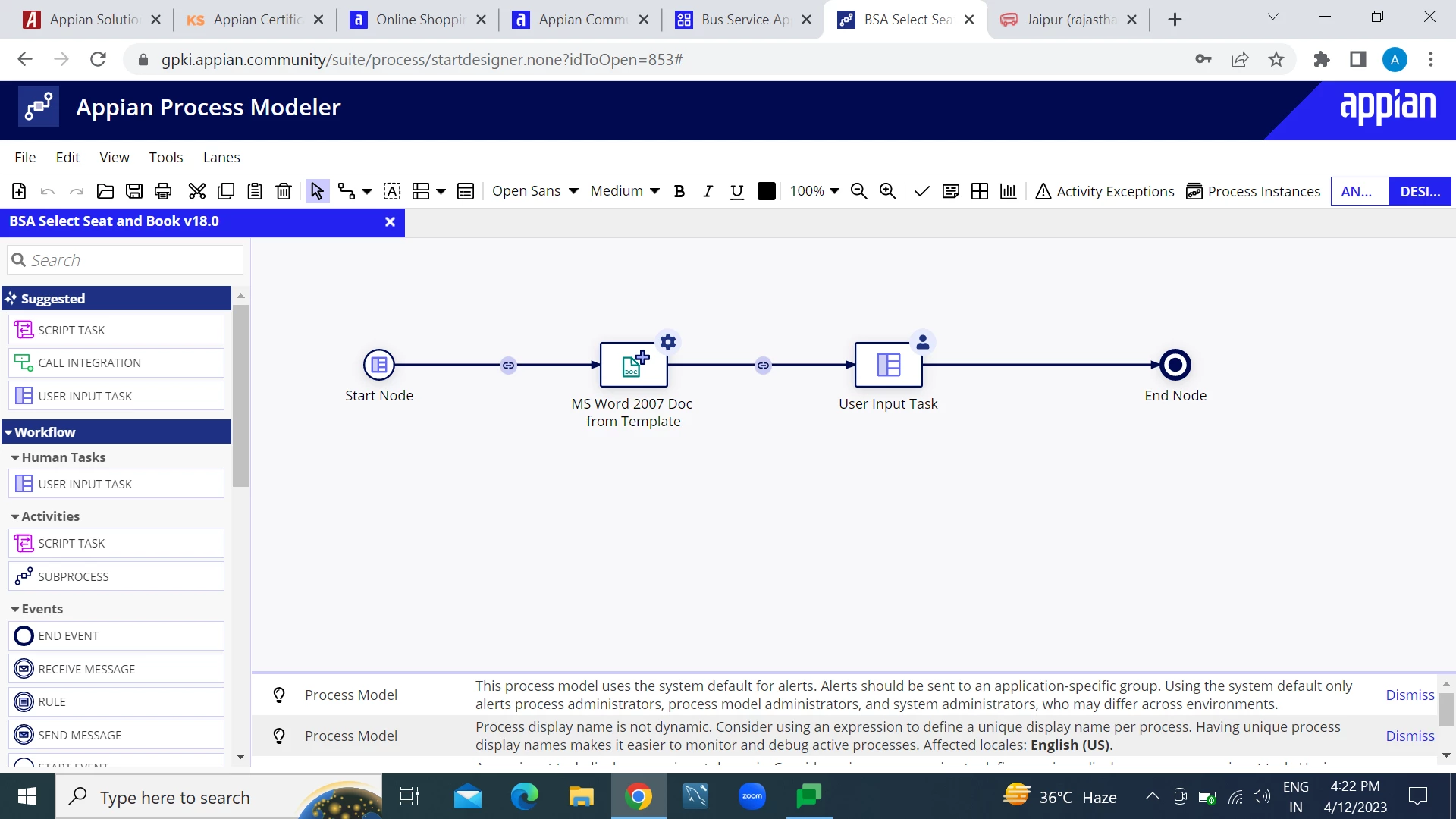Click the Paste clipboard icon
The width and height of the screenshot is (1456, 819).
pyautogui.click(x=255, y=191)
